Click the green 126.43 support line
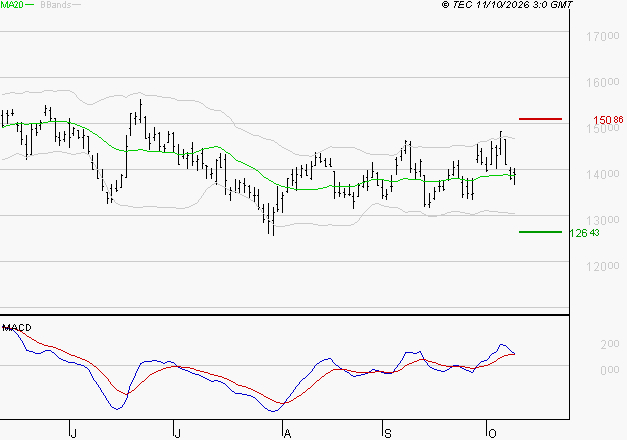627x440 pixels. click(540, 232)
